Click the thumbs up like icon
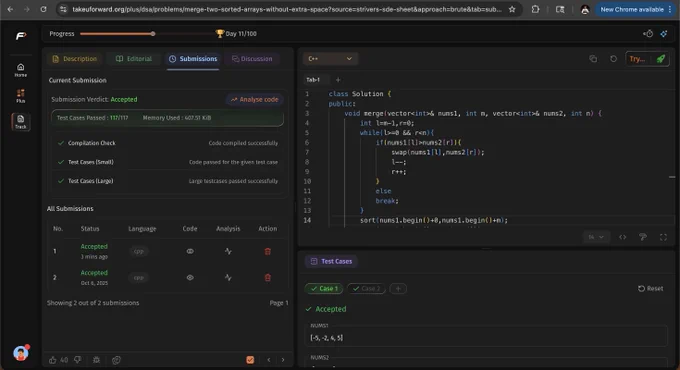Viewport: 680px width, 370px height. click(x=52, y=360)
